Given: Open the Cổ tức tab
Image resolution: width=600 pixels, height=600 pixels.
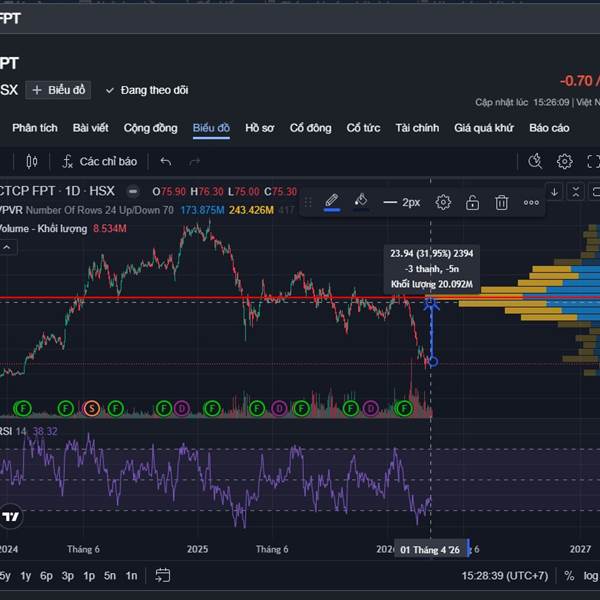Looking at the screenshot, I should (x=363, y=128).
